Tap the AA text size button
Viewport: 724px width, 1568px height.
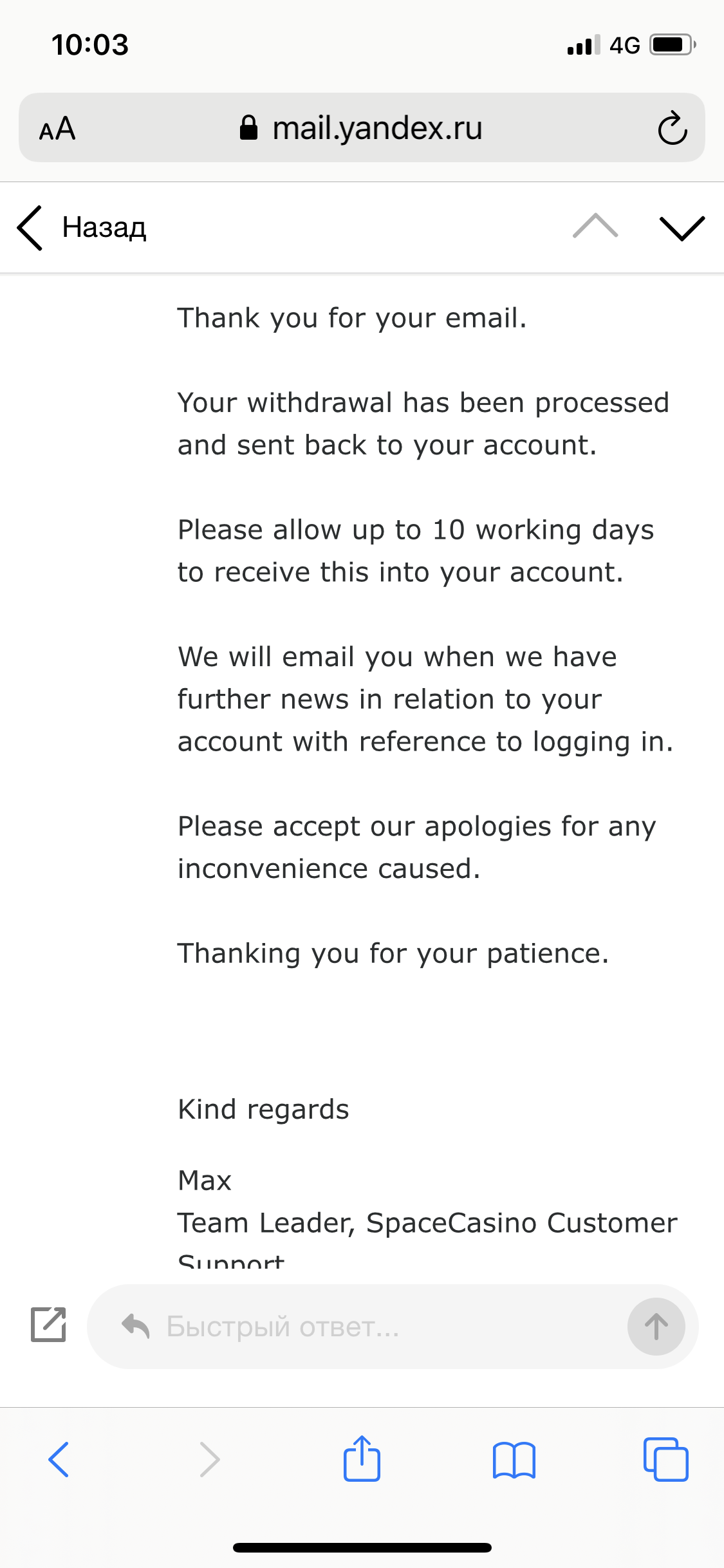(x=57, y=129)
